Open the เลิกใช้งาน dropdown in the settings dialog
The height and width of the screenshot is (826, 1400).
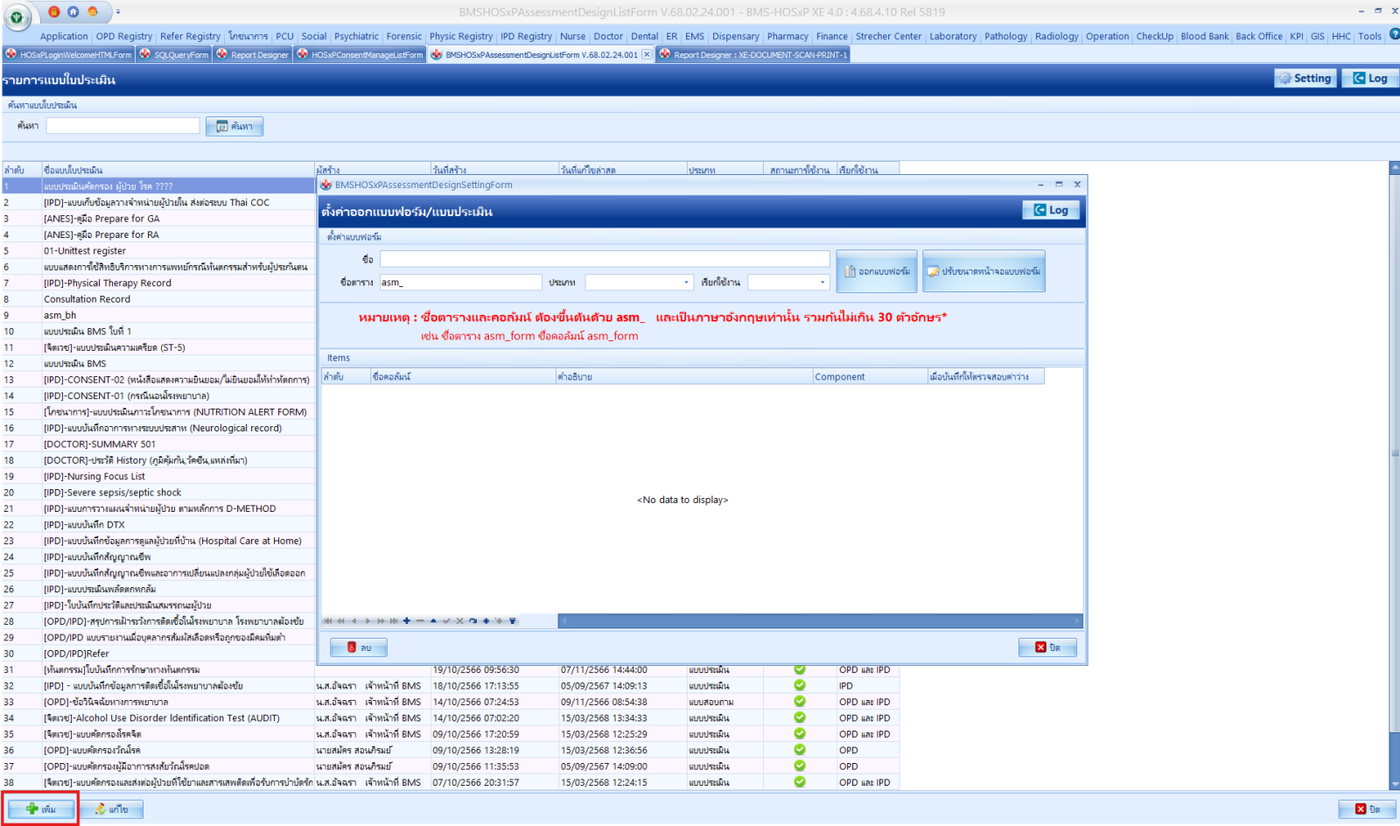coord(822,283)
